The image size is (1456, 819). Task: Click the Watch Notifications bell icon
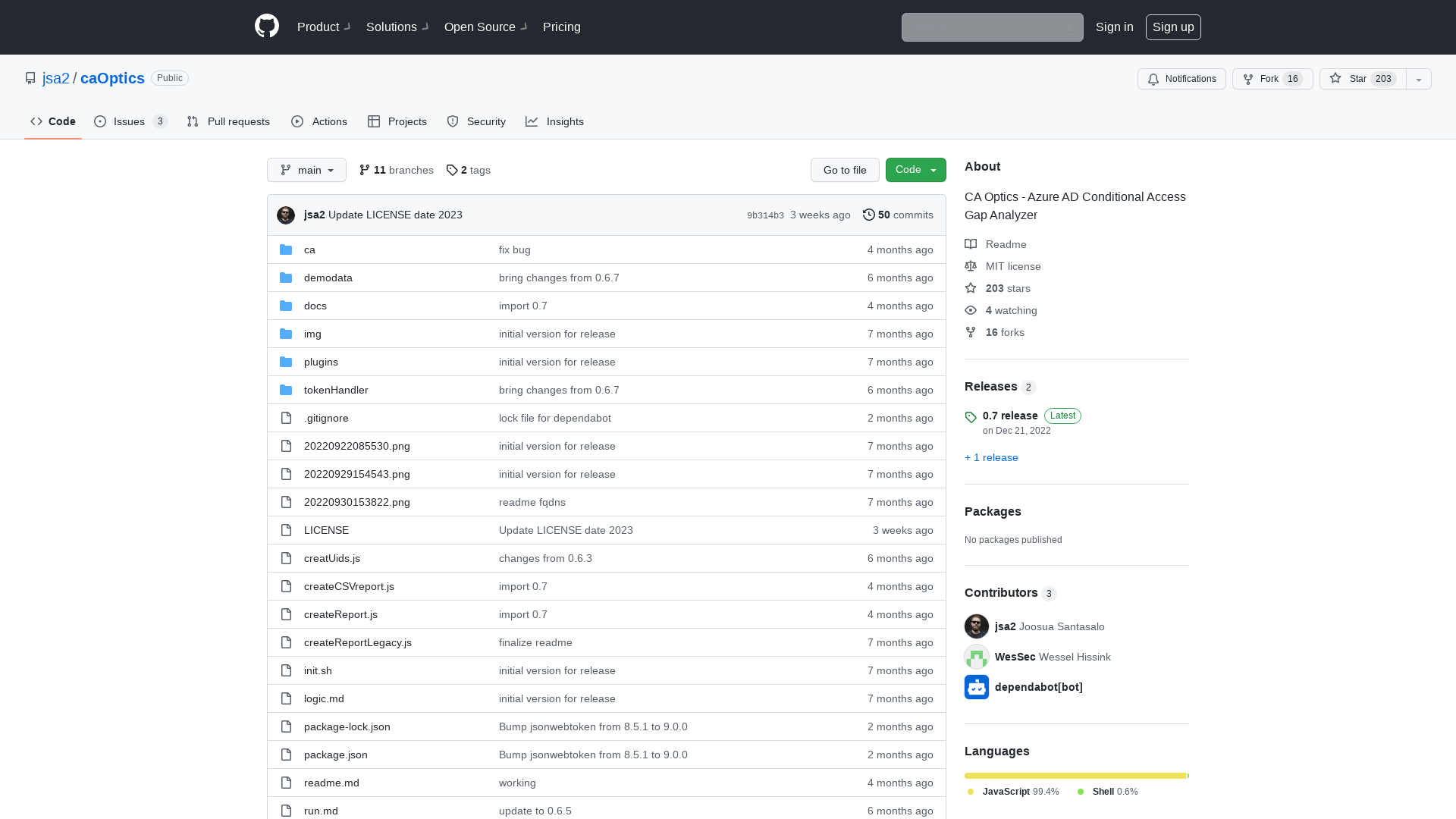(x=1154, y=79)
